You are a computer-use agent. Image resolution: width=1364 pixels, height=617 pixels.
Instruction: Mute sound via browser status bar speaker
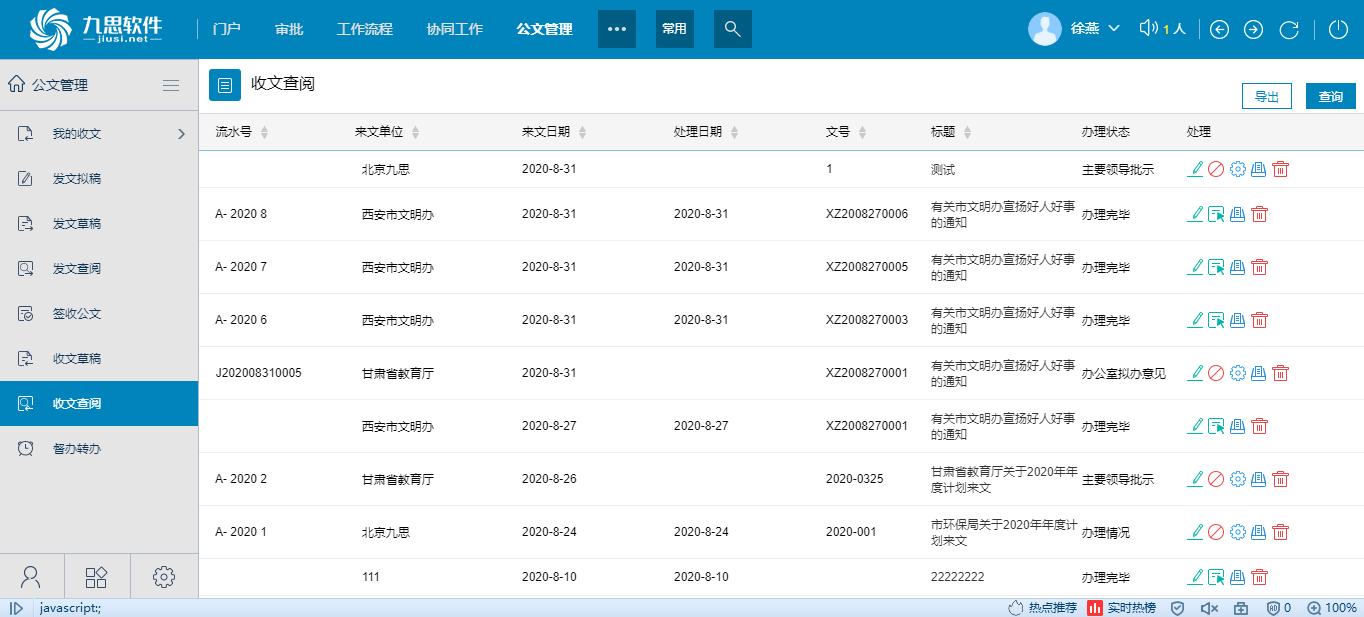(1208, 608)
